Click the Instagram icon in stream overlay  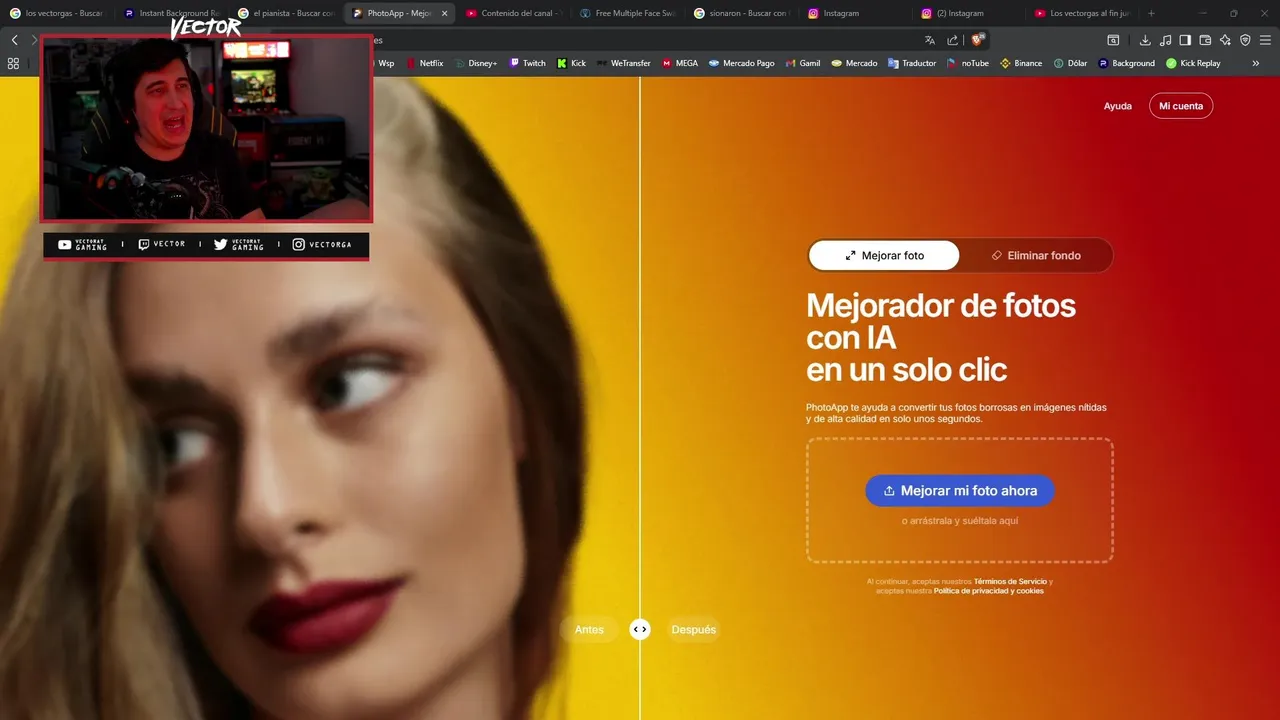(299, 245)
